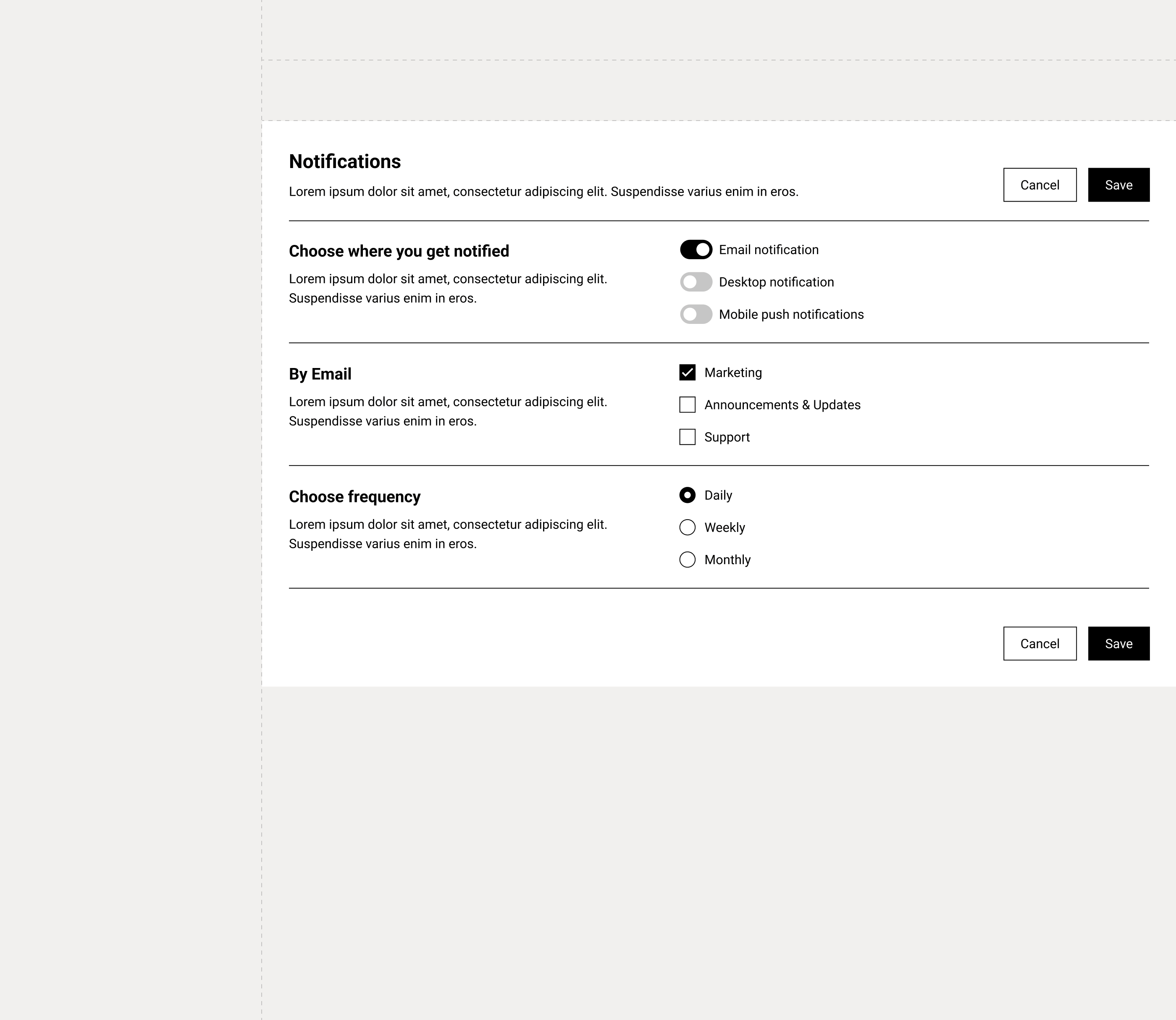This screenshot has width=1176, height=1020.
Task: Select the Daily radio button
Action: coord(687,495)
